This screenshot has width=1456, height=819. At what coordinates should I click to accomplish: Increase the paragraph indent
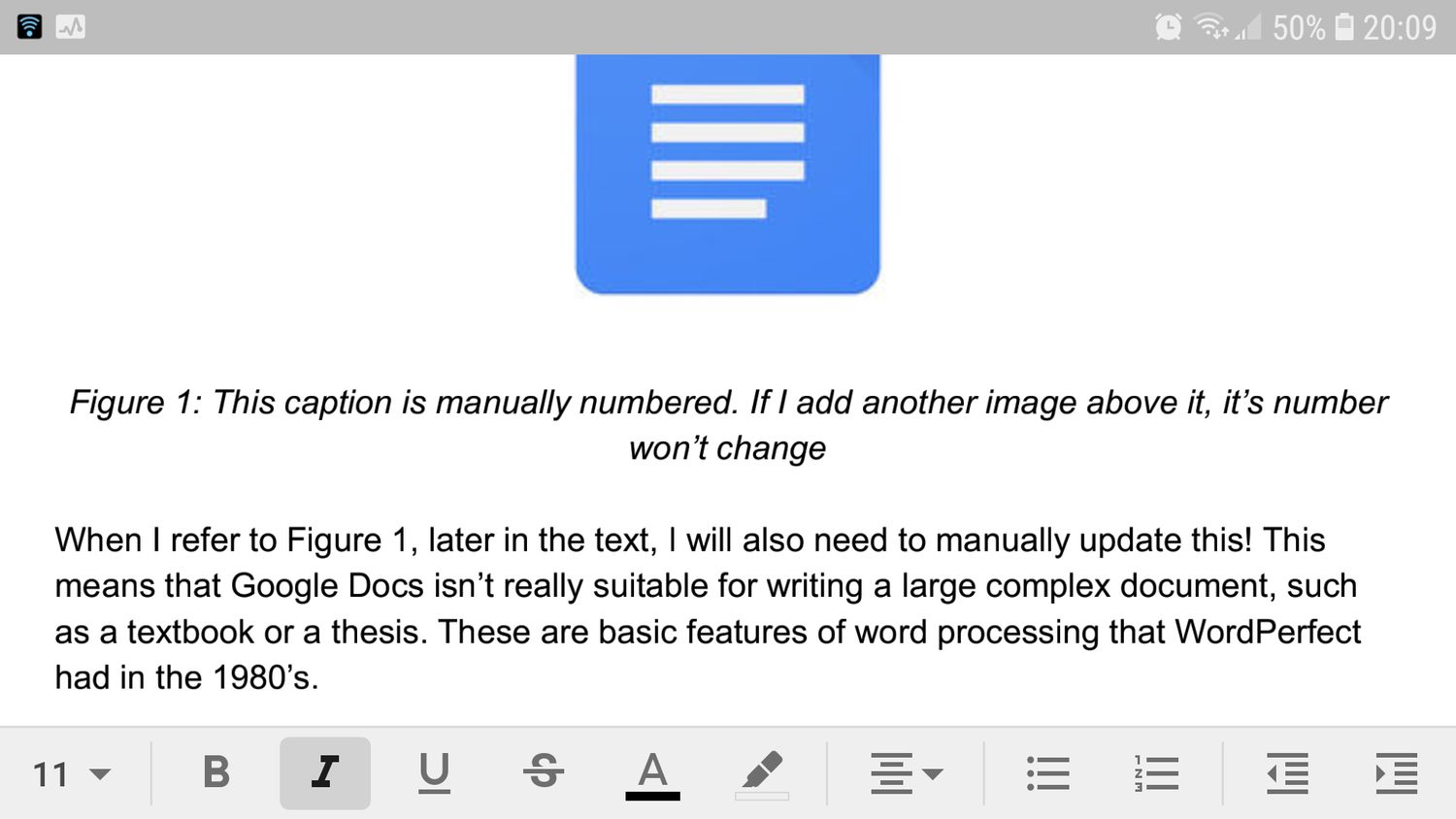point(1397,773)
